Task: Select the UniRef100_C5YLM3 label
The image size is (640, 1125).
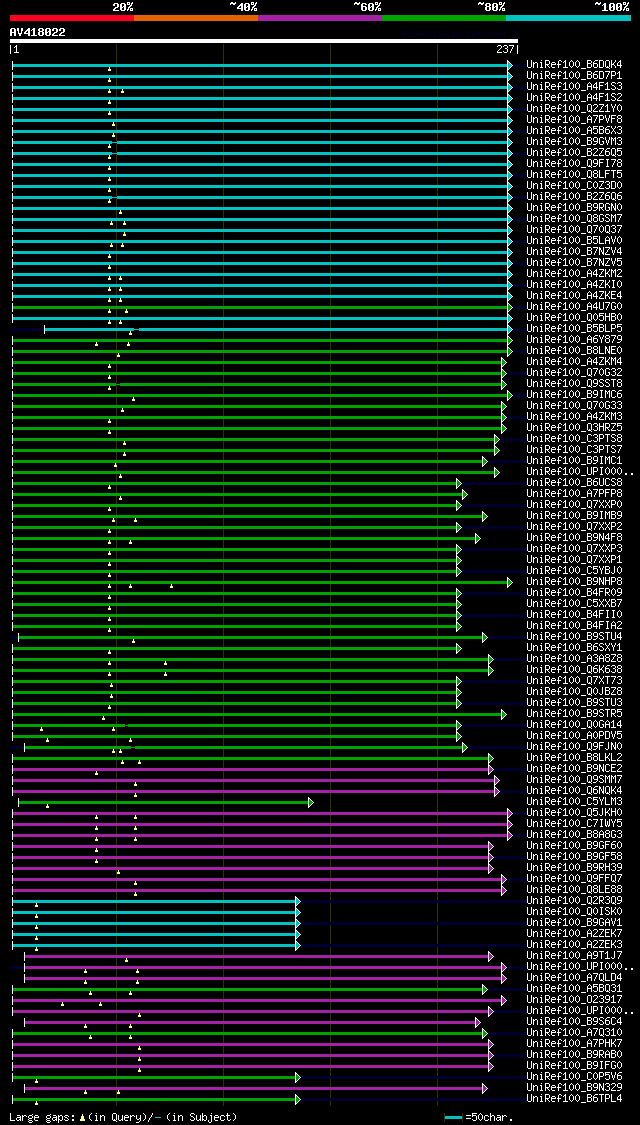Action: (574, 801)
